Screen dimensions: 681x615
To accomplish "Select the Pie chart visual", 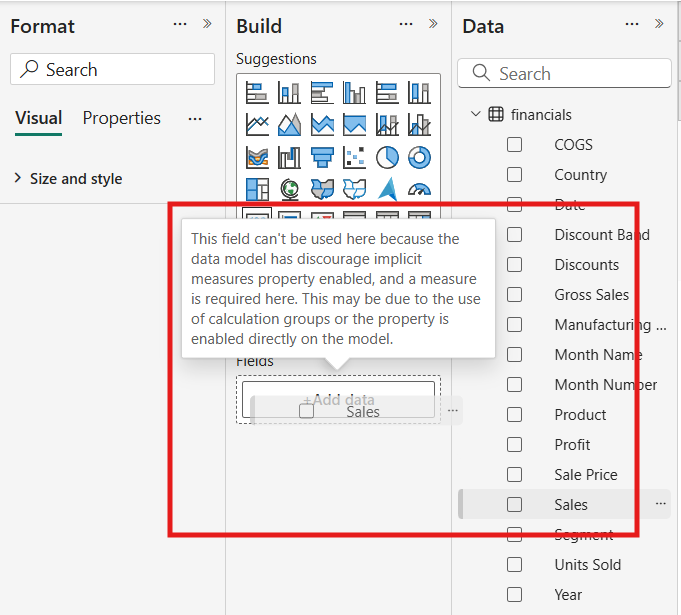I will [387, 157].
